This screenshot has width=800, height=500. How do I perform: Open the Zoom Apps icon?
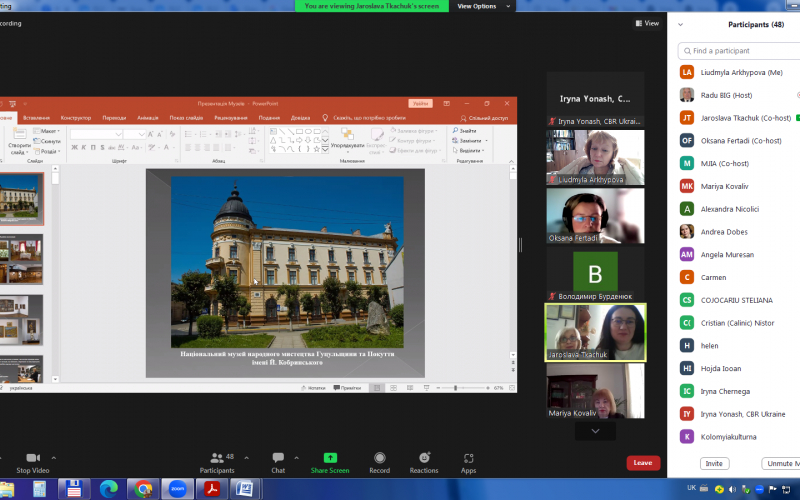click(468, 458)
